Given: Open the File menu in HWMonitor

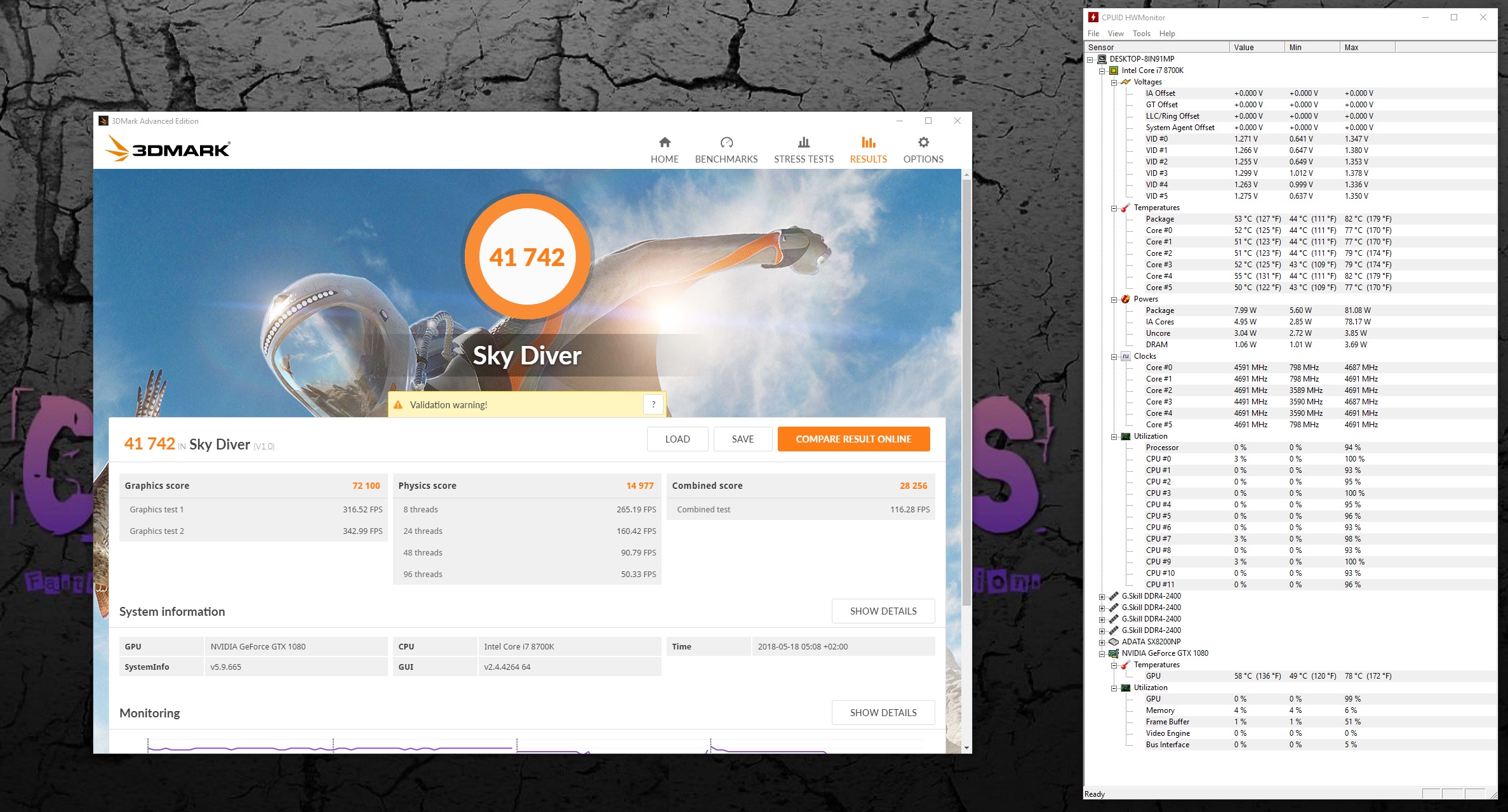Looking at the screenshot, I should click(1093, 34).
